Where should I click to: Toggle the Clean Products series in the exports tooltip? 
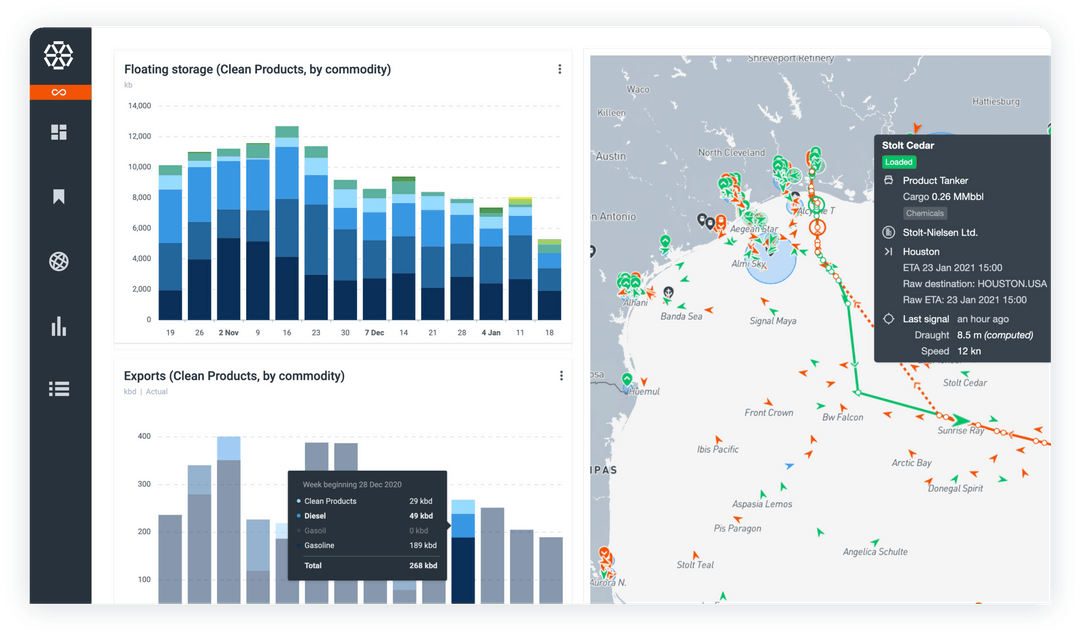(332, 501)
